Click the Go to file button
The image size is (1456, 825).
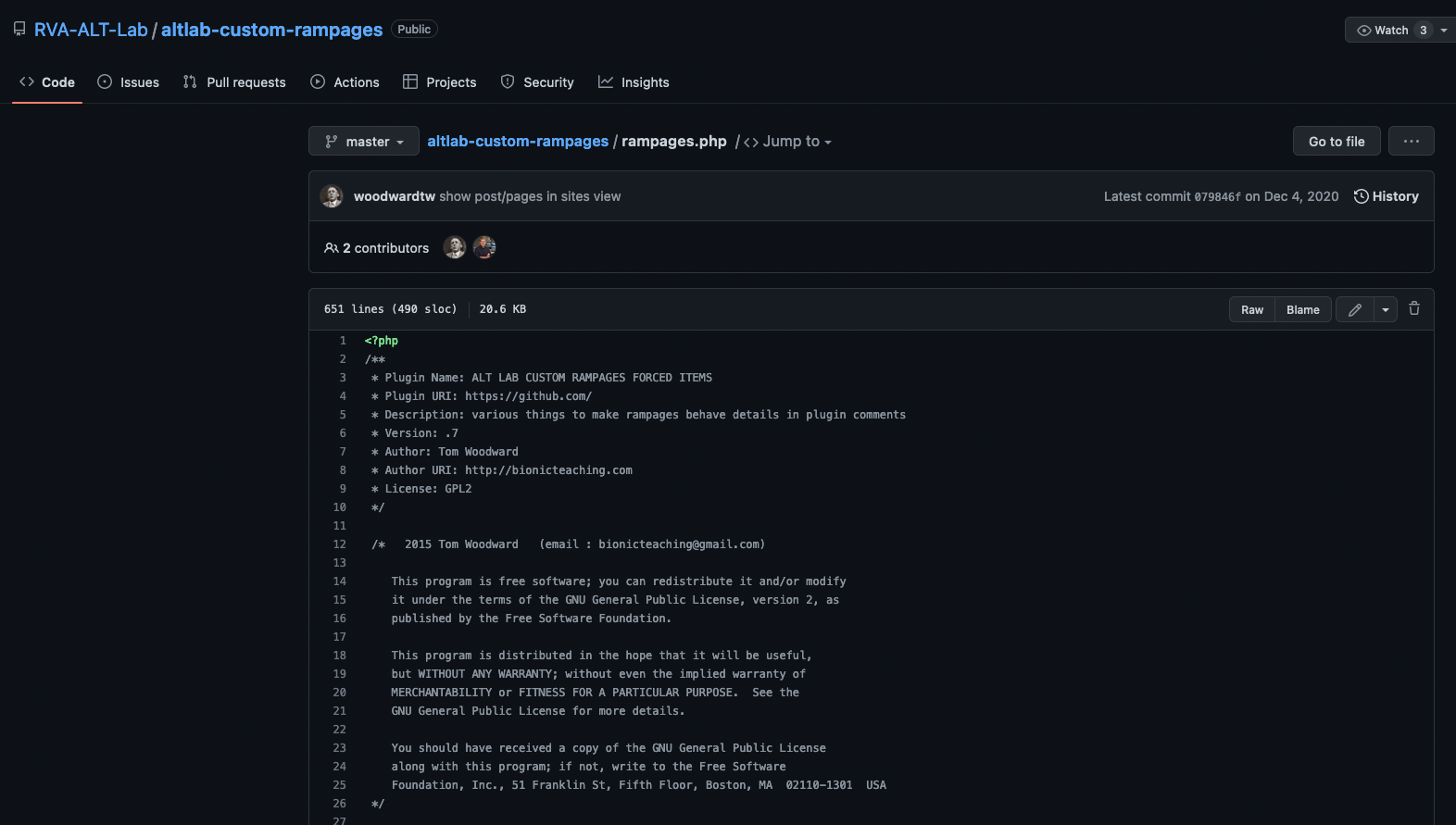tap(1337, 142)
